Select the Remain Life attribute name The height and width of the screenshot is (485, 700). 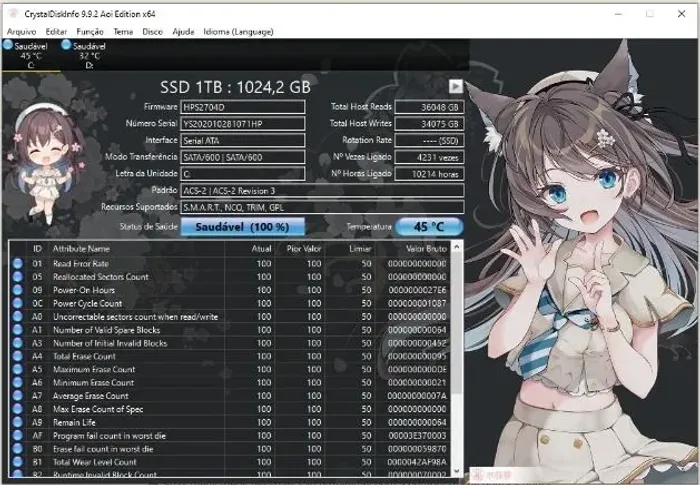click(74, 422)
